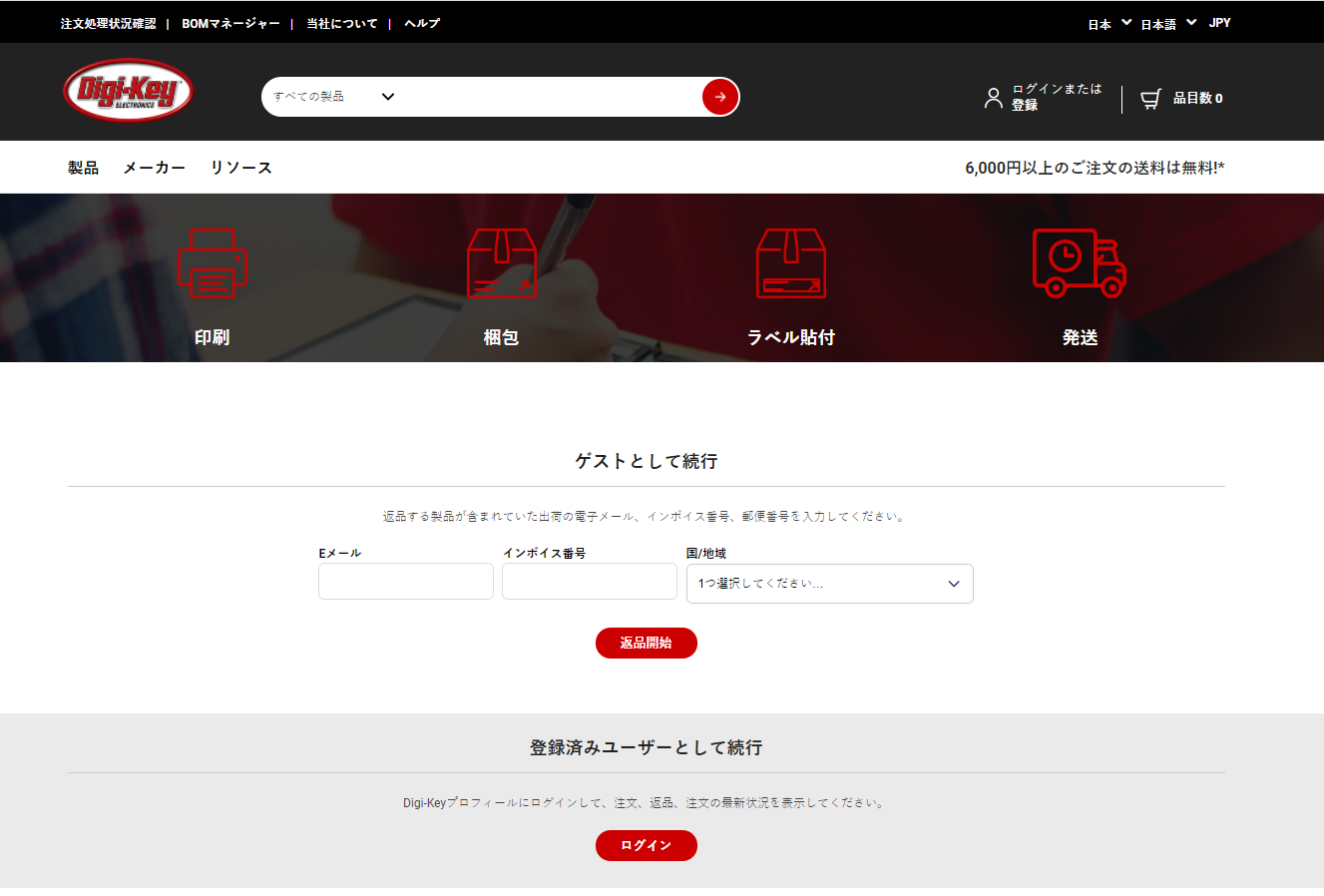Open the メーカー navigation menu
The height and width of the screenshot is (896, 1324).
pyautogui.click(x=154, y=167)
